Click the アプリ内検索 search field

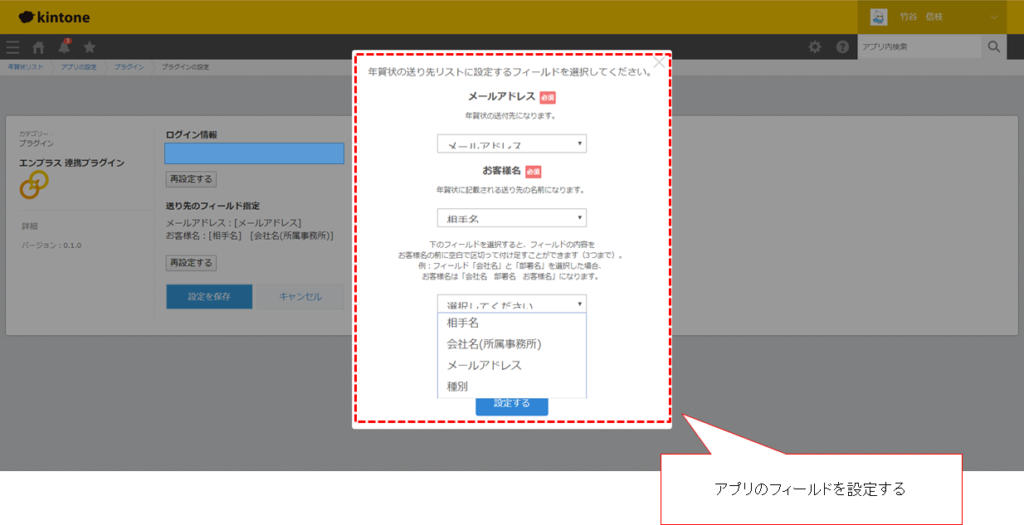point(918,47)
